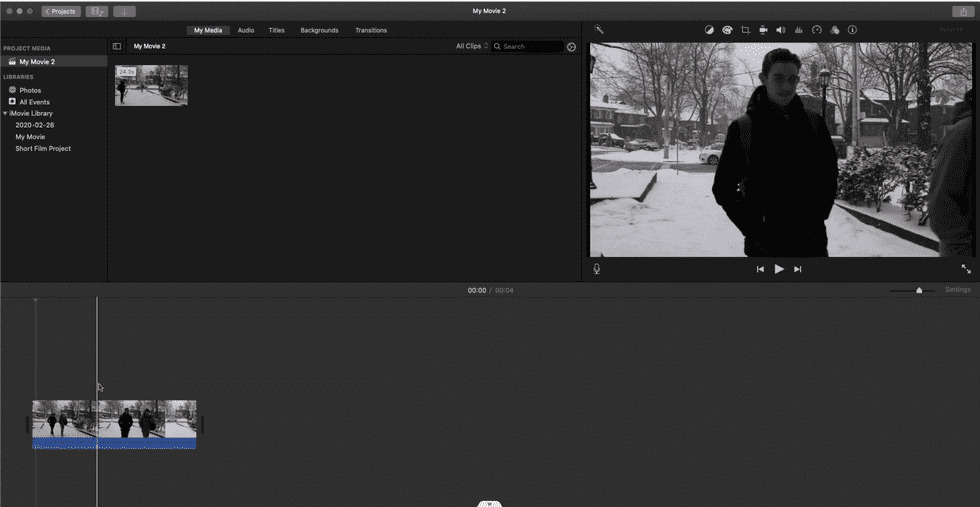This screenshot has width=980, height=507.
Task: Click the media Search field
Action: (528, 46)
